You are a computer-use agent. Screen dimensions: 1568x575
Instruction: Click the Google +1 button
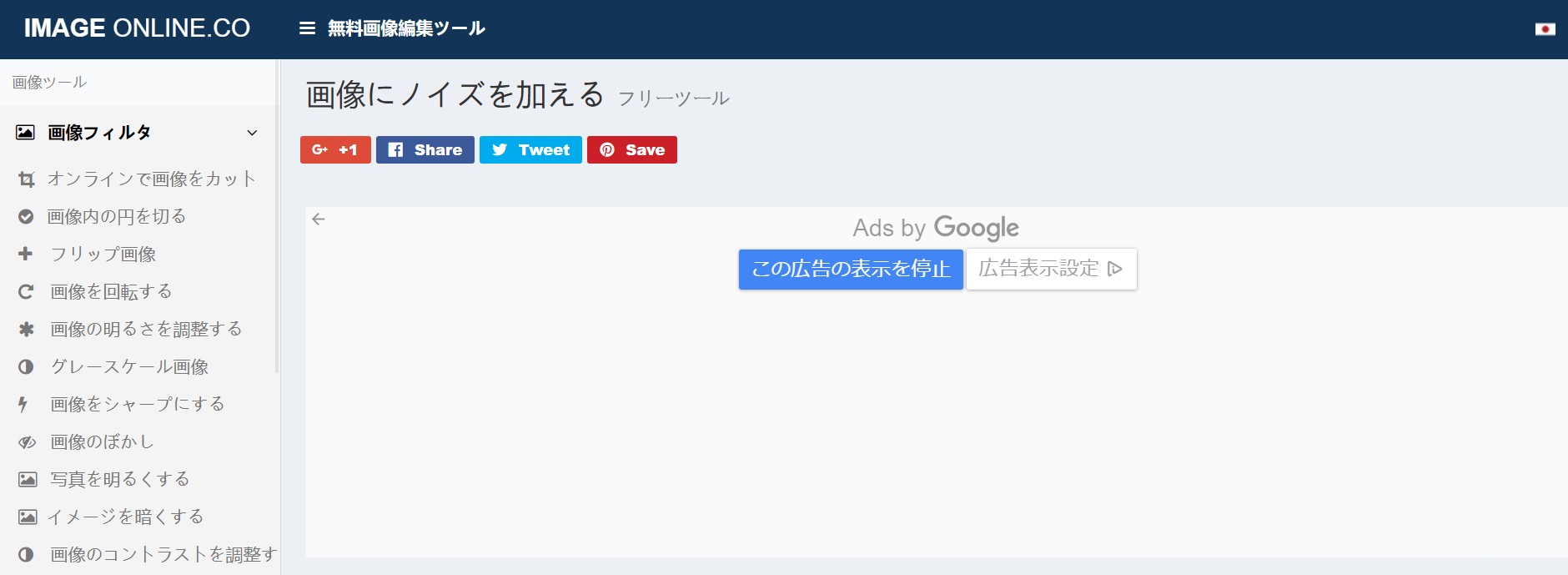[x=335, y=150]
